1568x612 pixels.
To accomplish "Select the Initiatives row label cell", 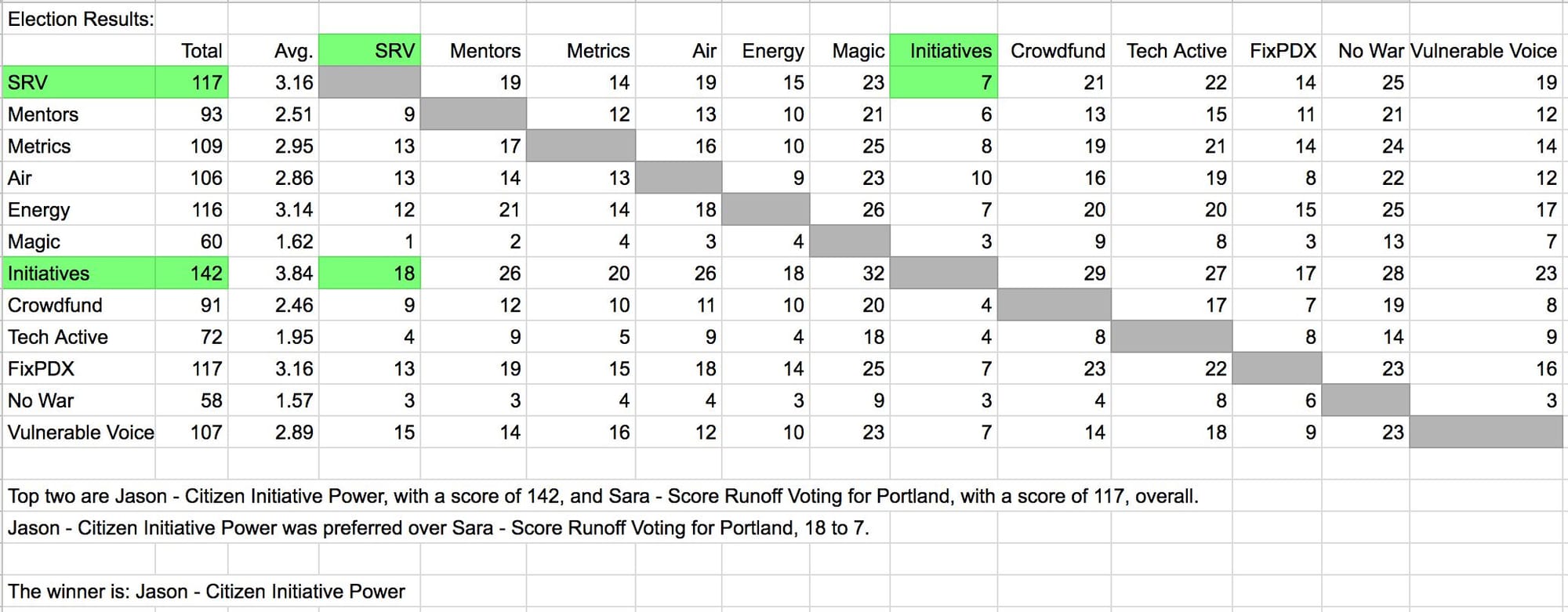I will pos(78,273).
